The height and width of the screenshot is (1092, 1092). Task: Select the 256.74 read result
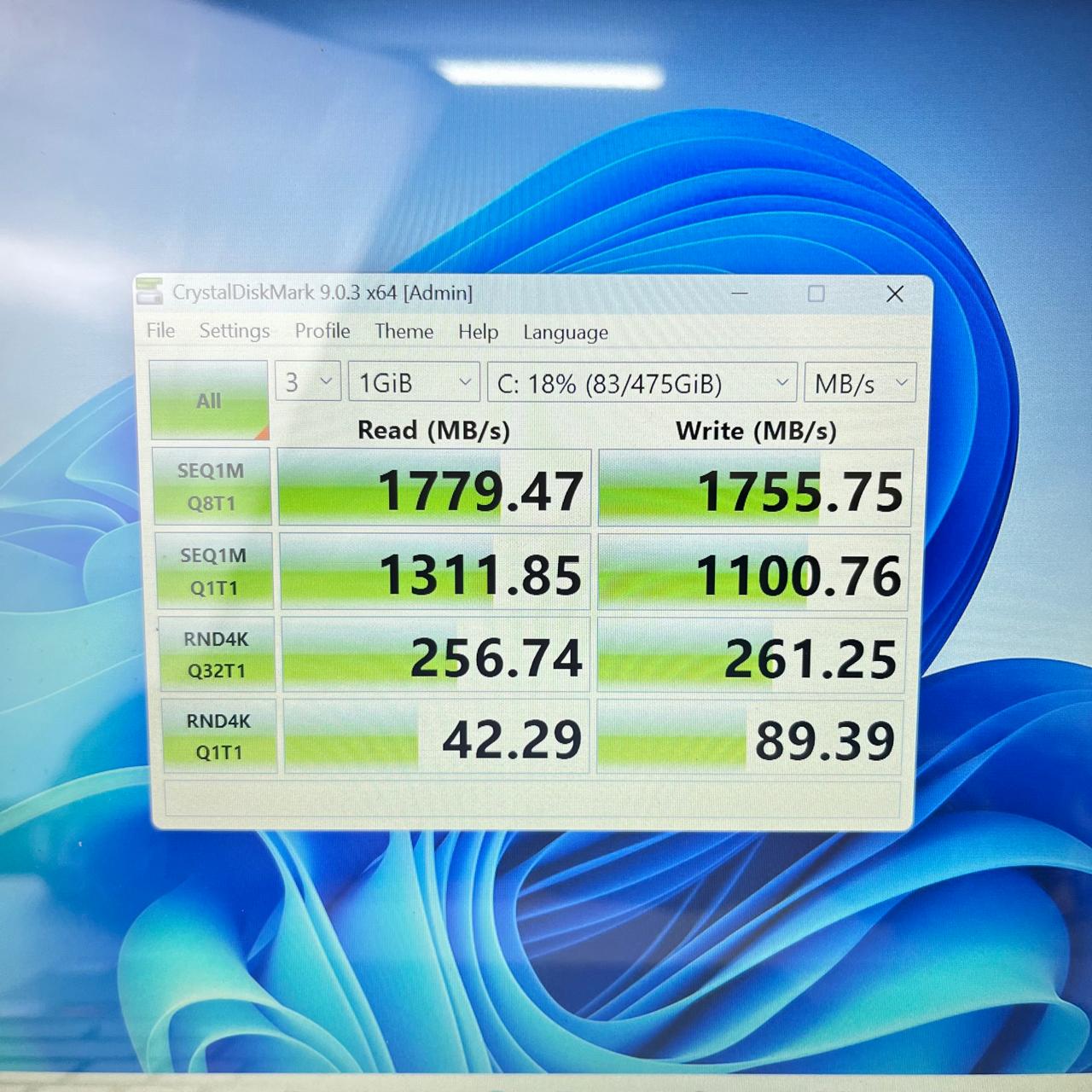[436, 655]
